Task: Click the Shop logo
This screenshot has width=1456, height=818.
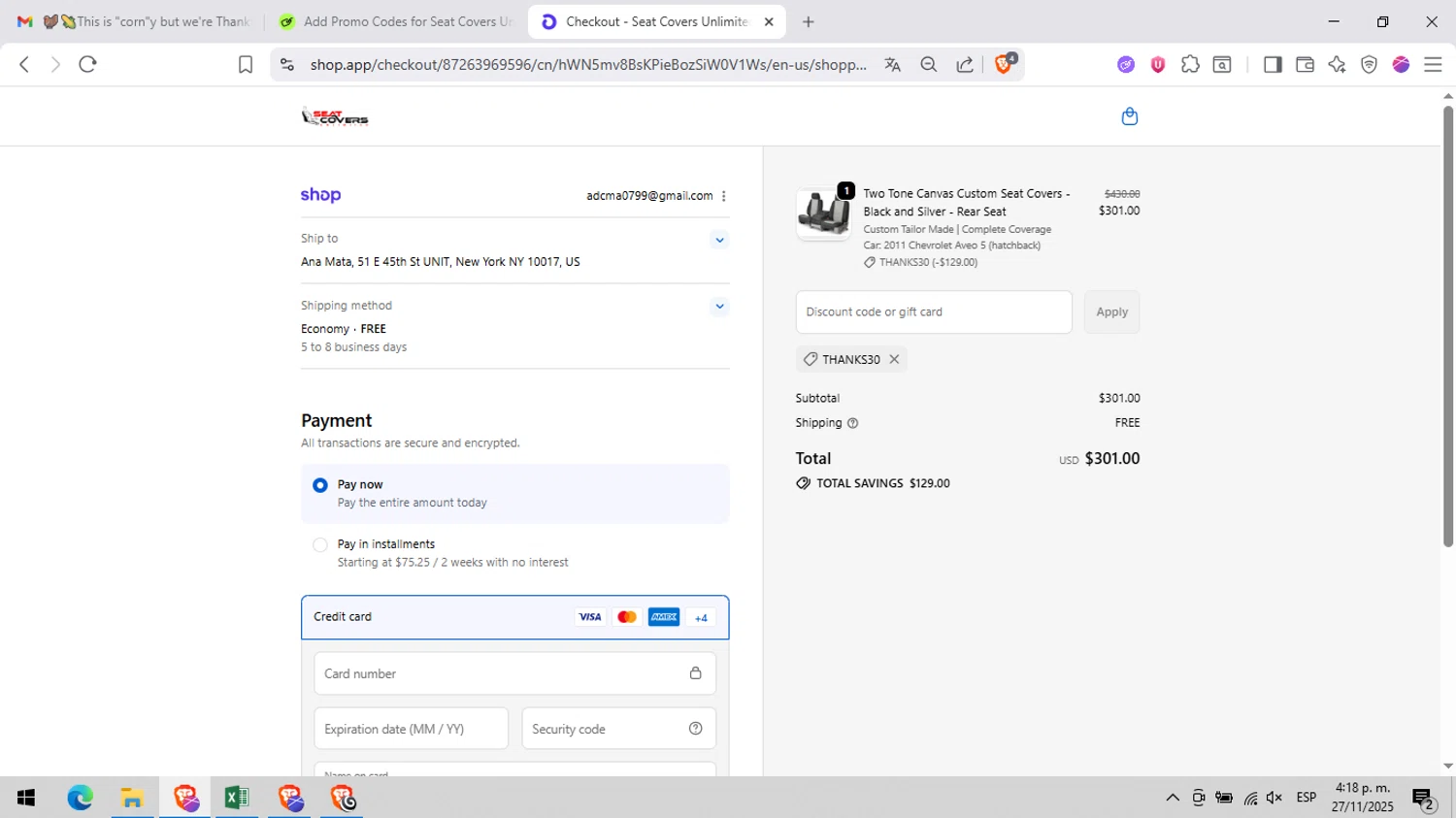Action: coord(320,195)
